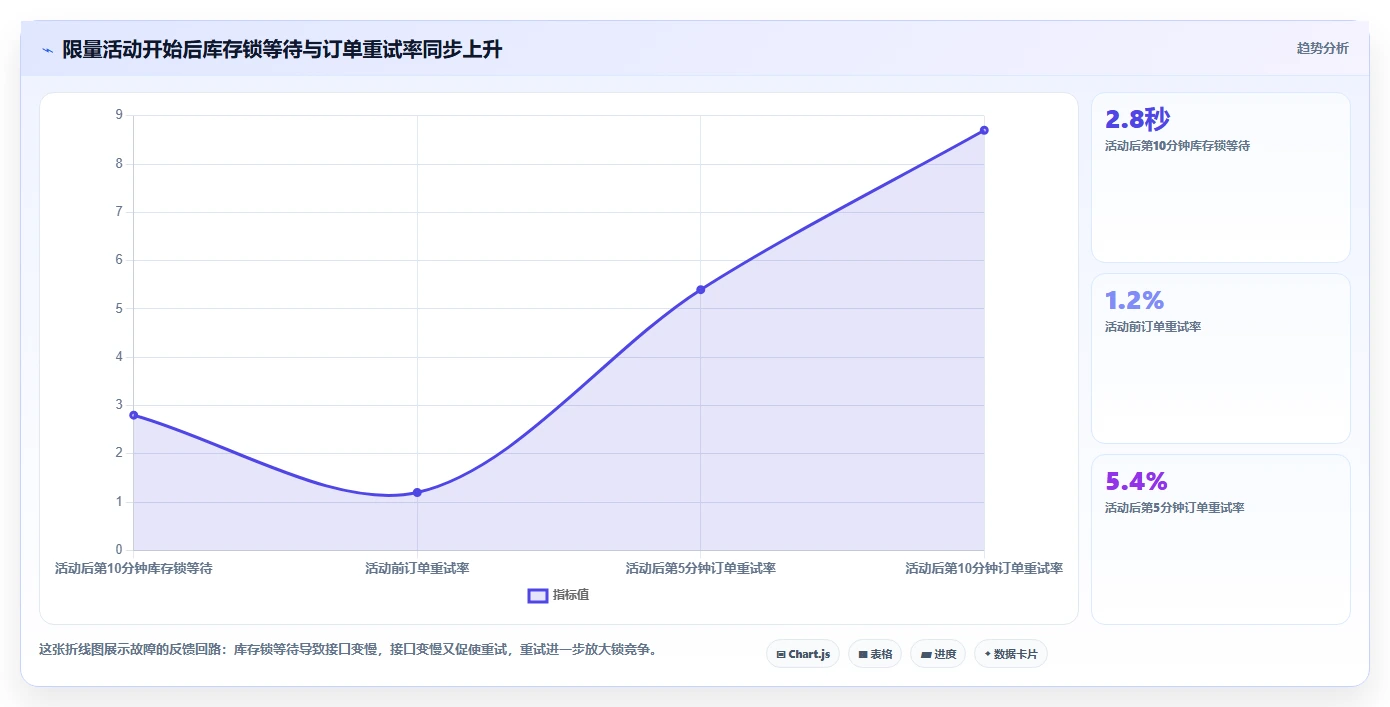Click card label 活动后第10分钟库存锁等待
Screen dimensions: 1390x707
1177,146
